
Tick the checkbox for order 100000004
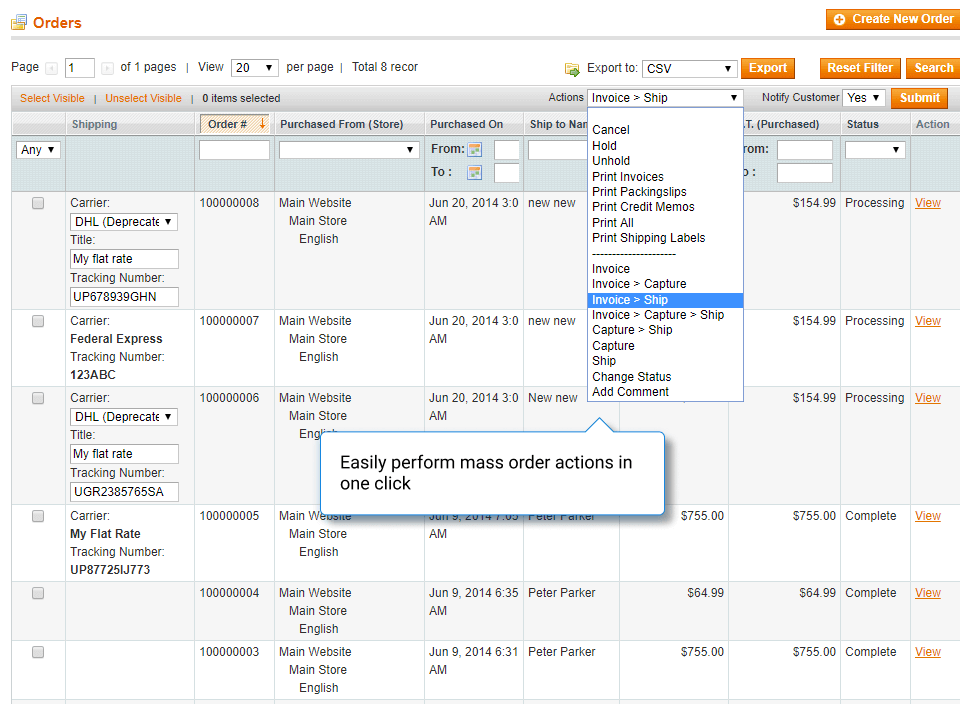click(38, 593)
